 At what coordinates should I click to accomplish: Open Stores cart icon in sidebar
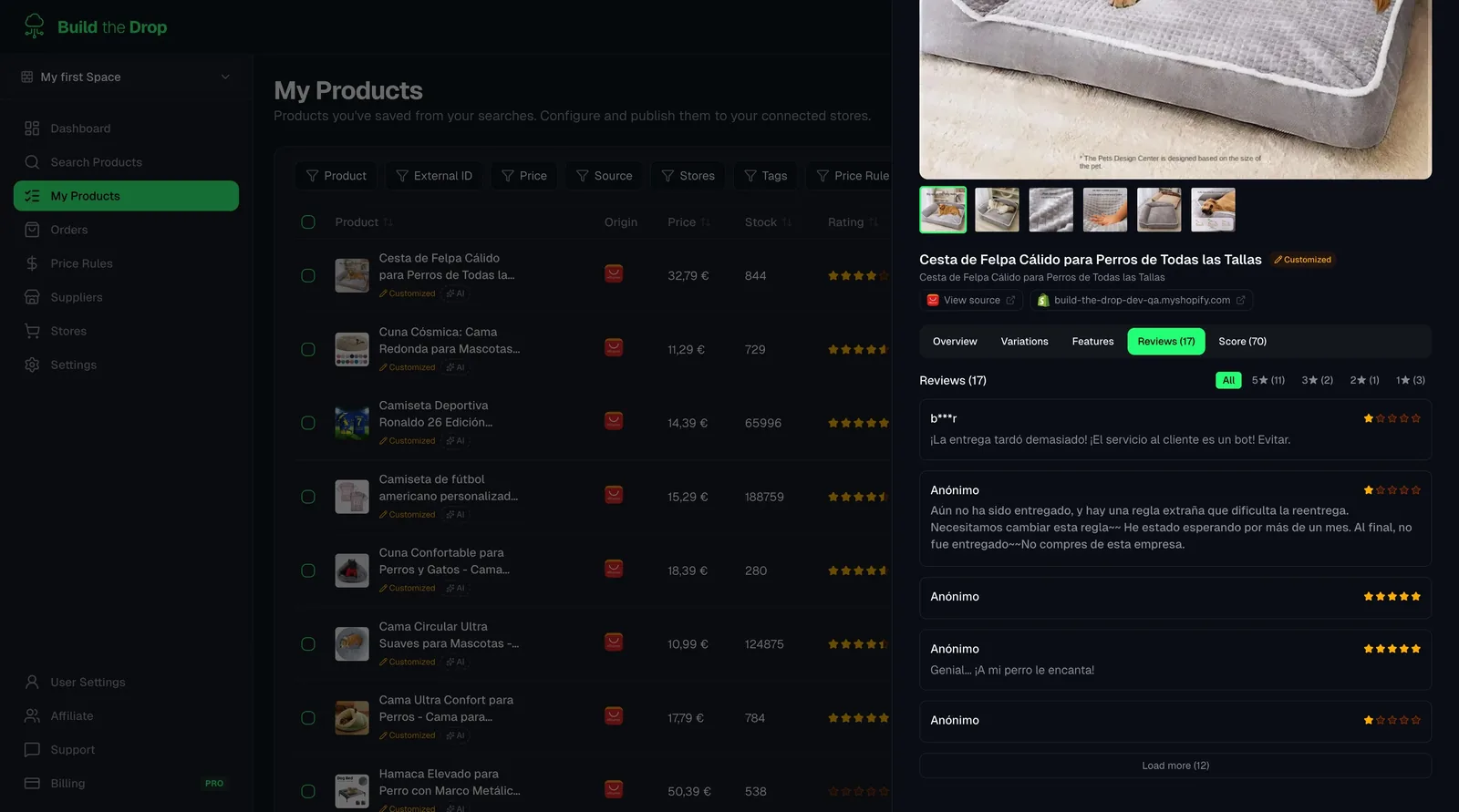tap(32, 331)
